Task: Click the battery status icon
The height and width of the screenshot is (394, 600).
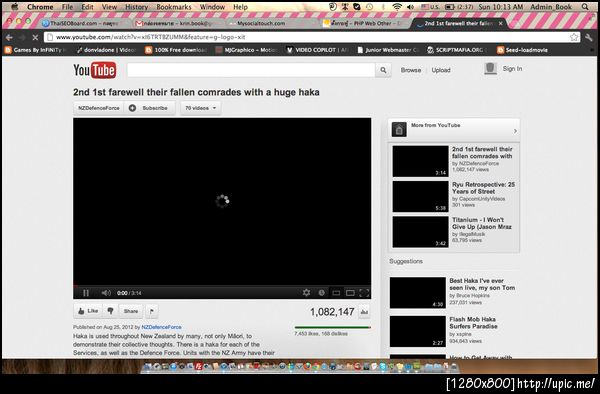Action: [x=450, y=7]
